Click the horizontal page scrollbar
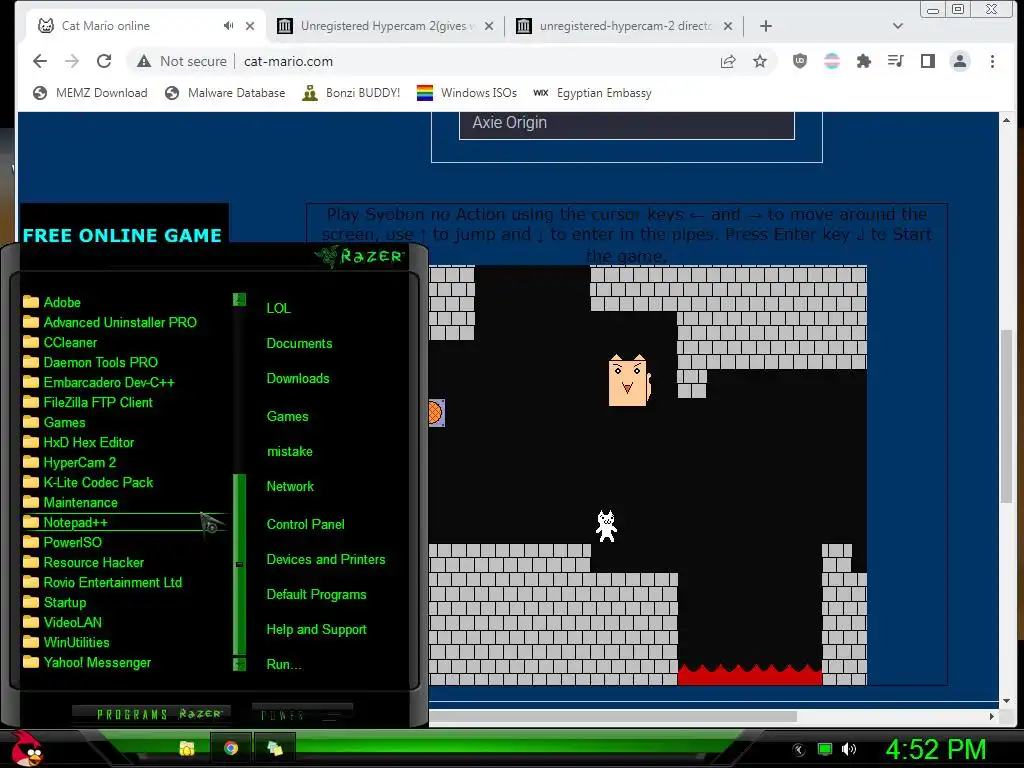Image resolution: width=1024 pixels, height=768 pixels. tap(613, 716)
